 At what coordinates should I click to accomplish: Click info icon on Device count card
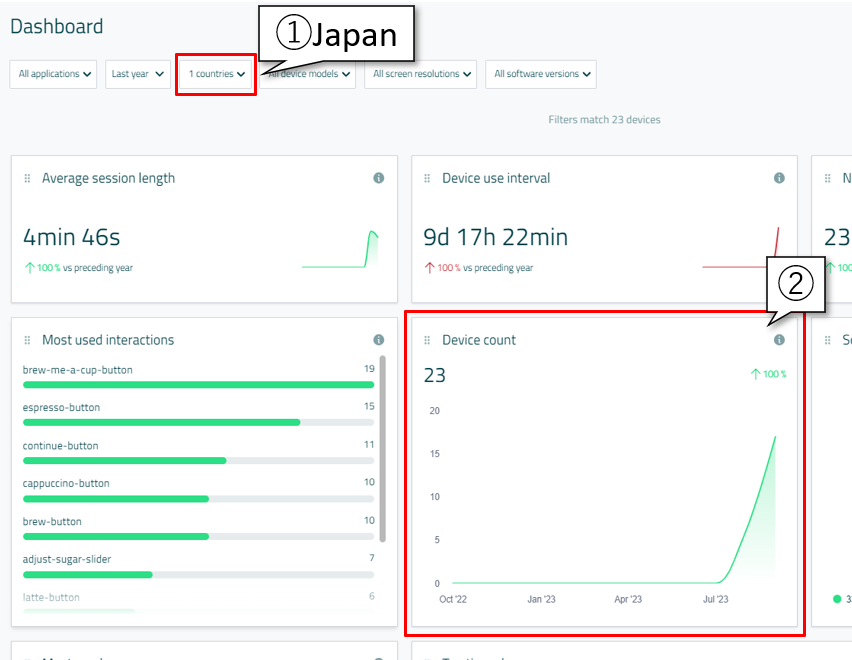click(779, 340)
